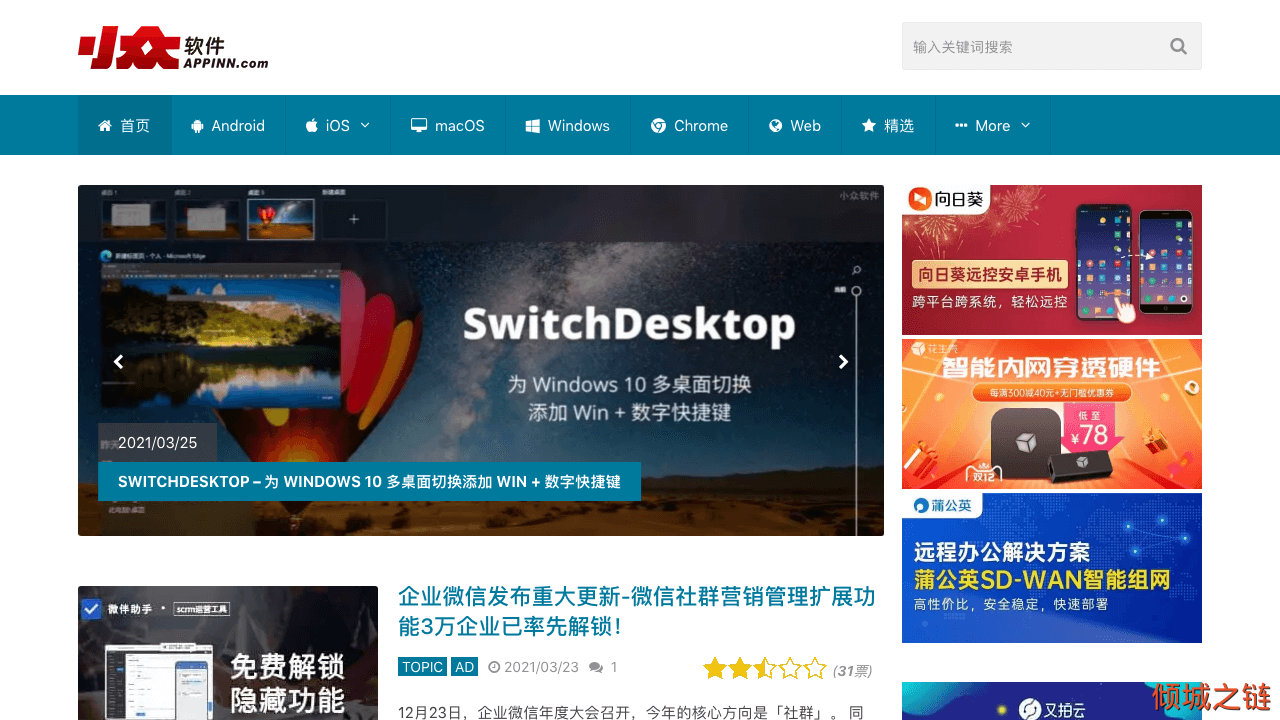Click the TOPIC tag

coord(422,667)
